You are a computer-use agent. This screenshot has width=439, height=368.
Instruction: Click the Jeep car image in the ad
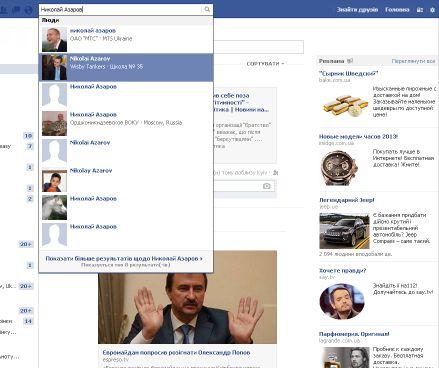344,231
